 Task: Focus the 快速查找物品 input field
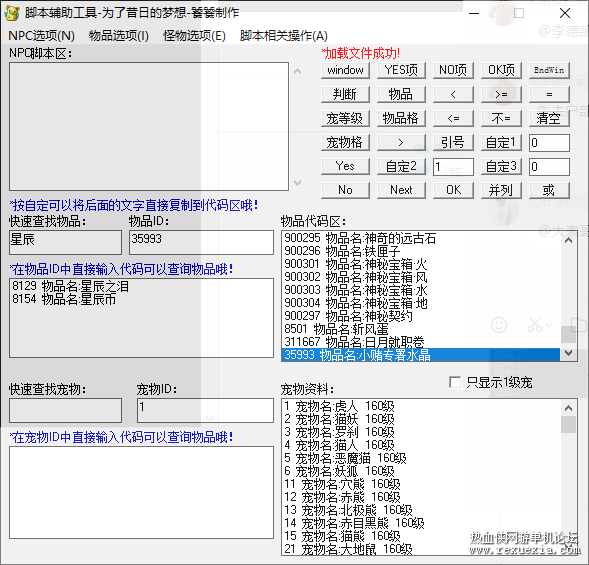[65, 242]
